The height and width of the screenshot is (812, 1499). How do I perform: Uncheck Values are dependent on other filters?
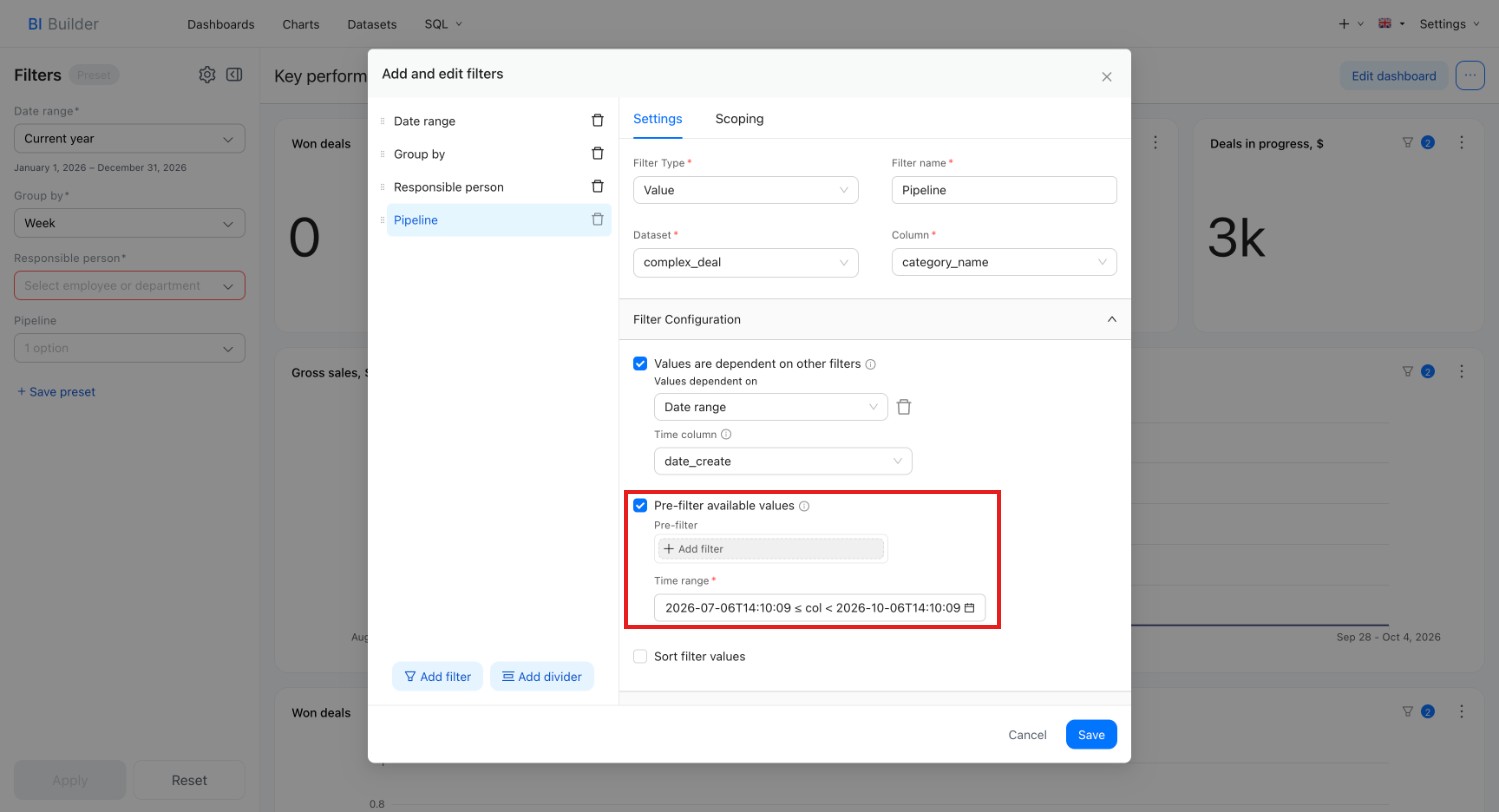640,364
